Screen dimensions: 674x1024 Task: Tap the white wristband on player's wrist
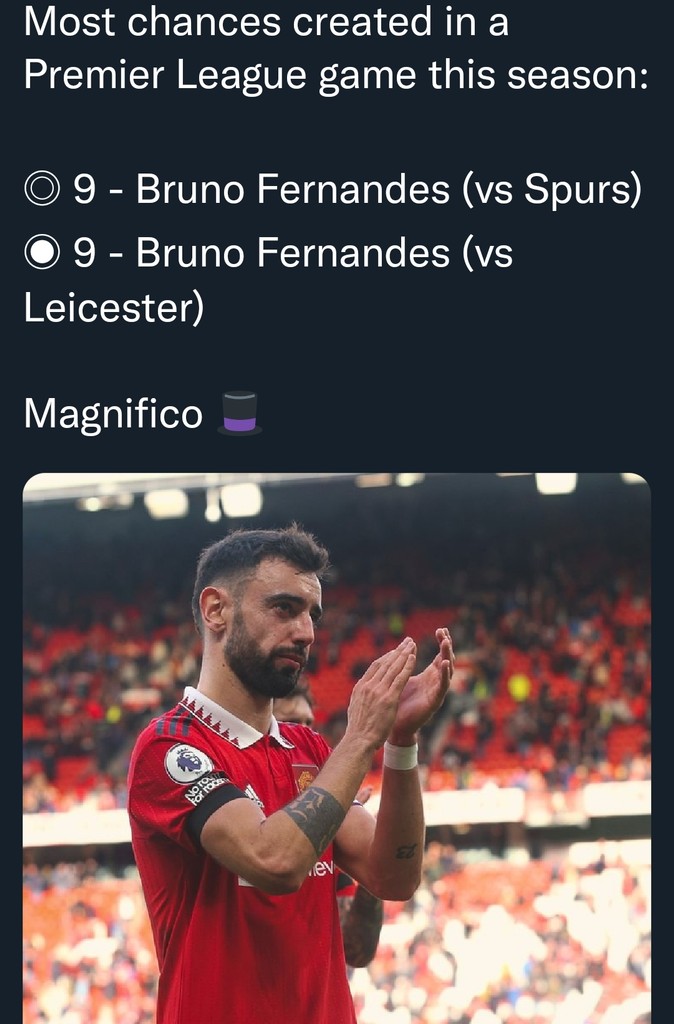(400, 755)
